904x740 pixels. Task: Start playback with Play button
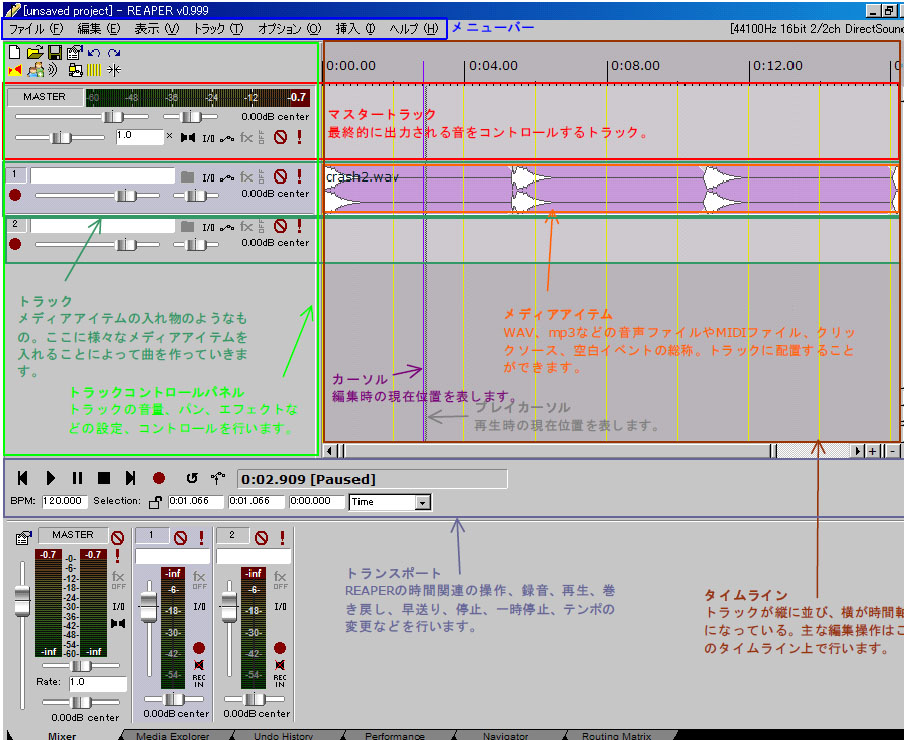51,478
